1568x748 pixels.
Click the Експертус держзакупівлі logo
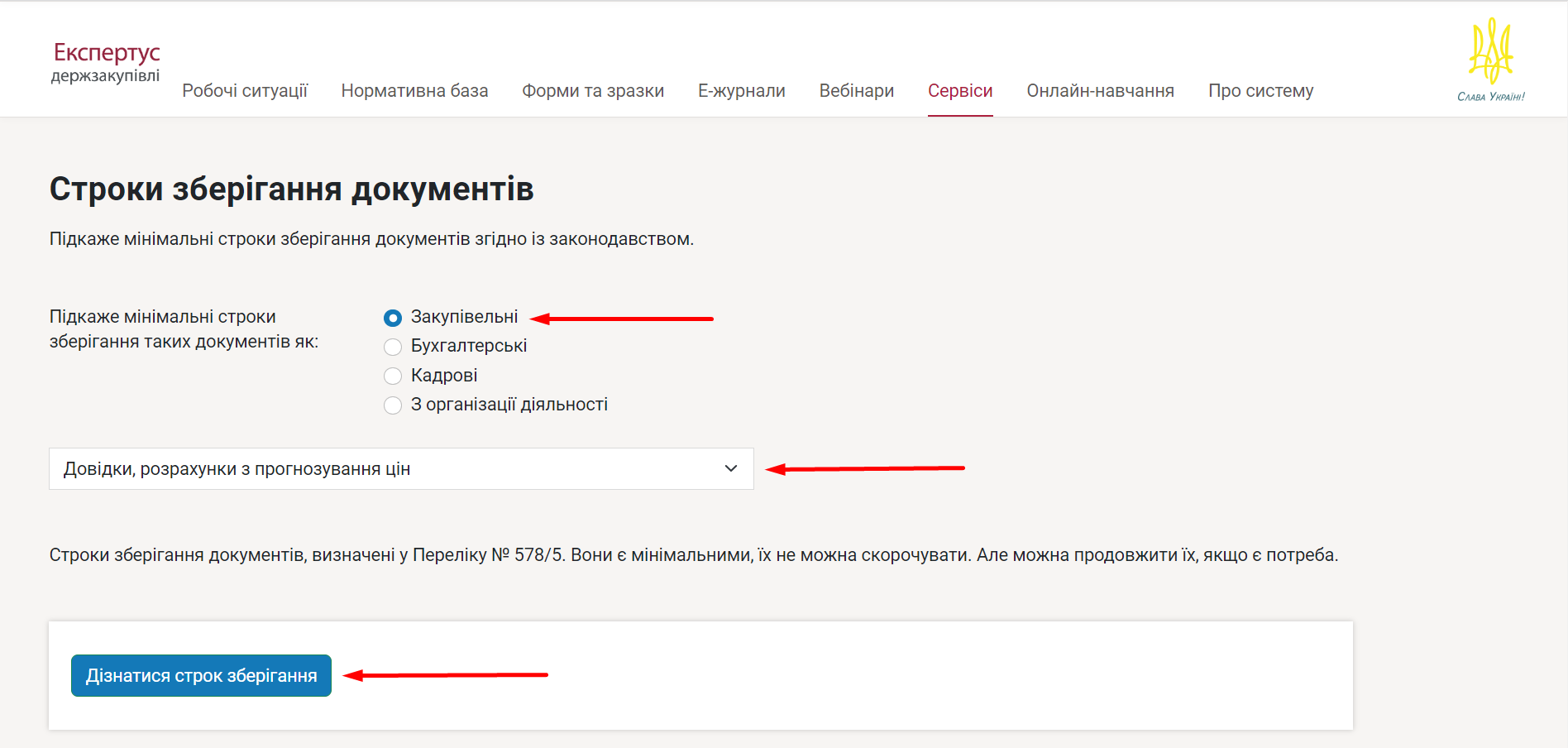pos(106,63)
